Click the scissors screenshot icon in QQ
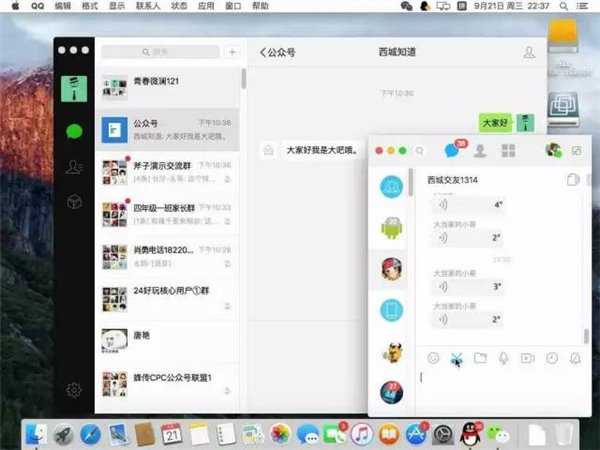The image size is (600, 450). pos(456,358)
